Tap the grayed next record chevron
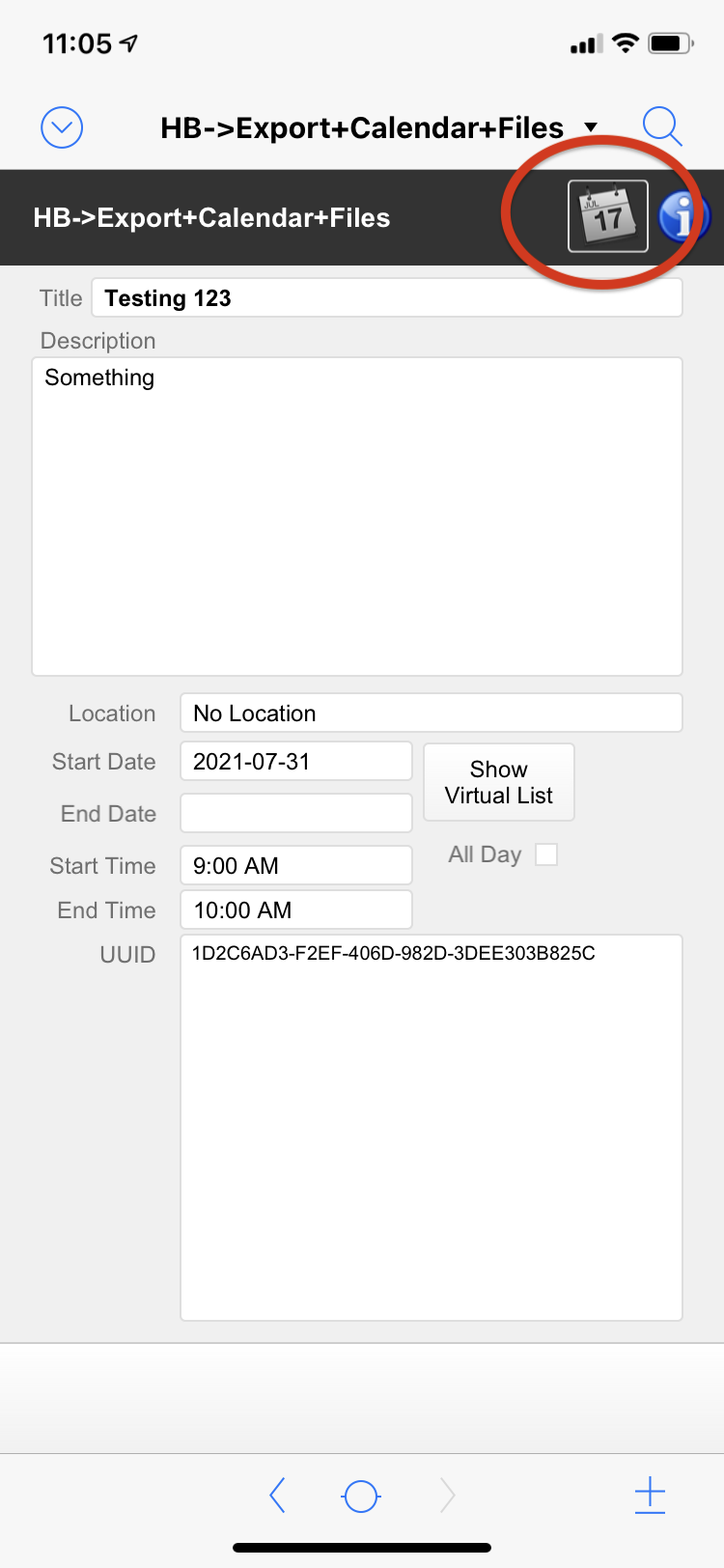Image resolution: width=724 pixels, height=1568 pixels. click(446, 1495)
